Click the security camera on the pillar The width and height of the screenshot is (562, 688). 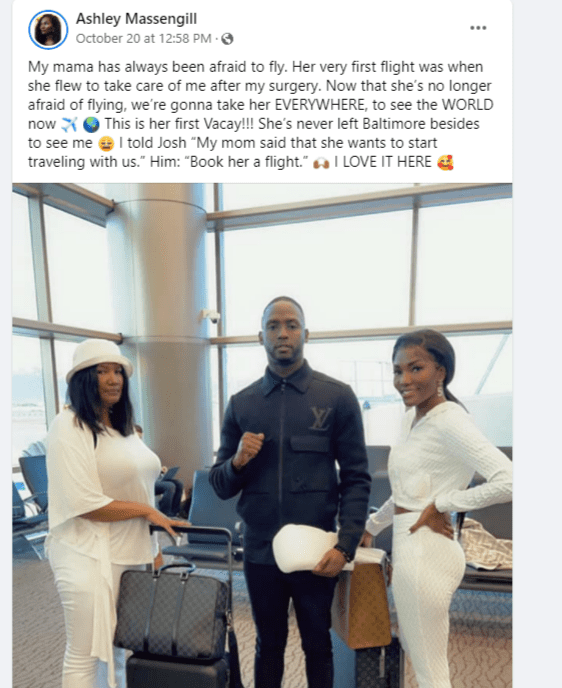tap(211, 315)
